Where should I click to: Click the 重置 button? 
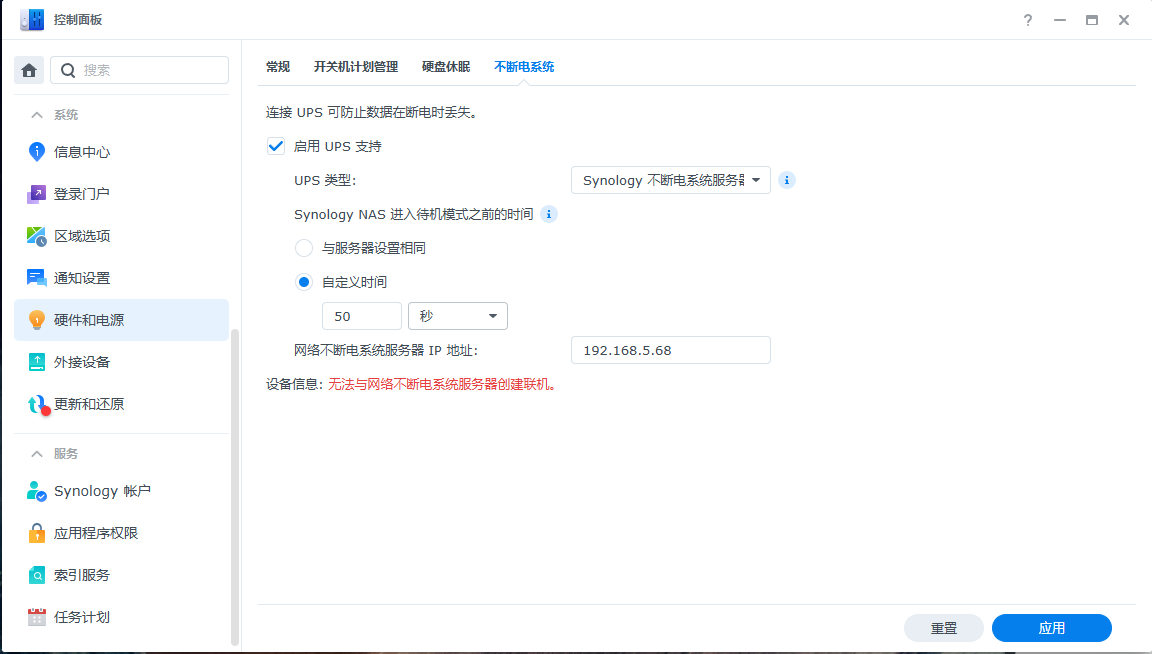[x=943, y=628]
